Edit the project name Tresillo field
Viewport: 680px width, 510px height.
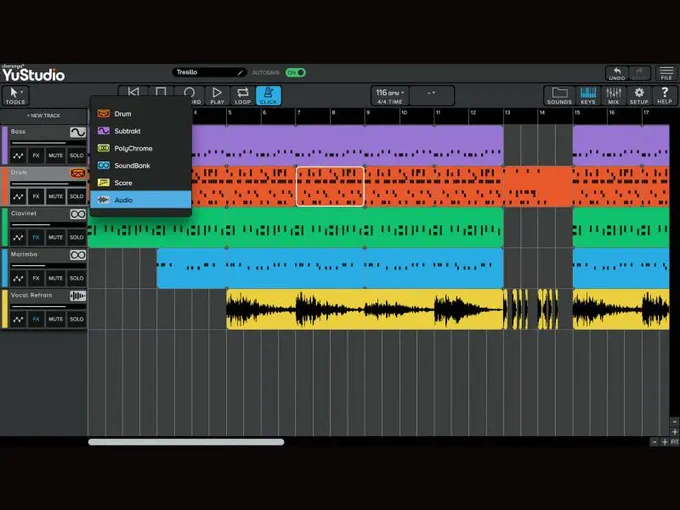pos(209,72)
